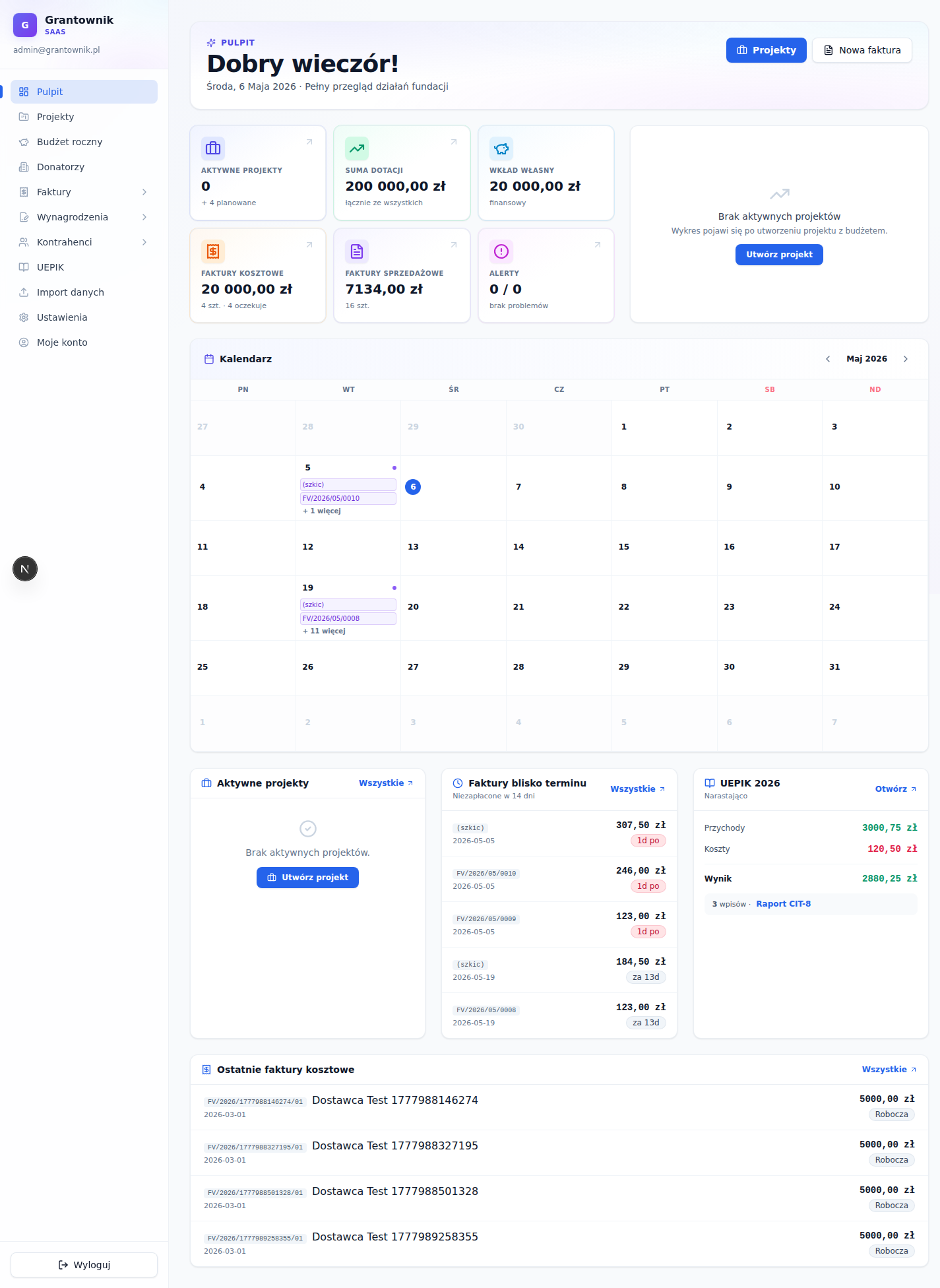The height and width of the screenshot is (1288, 940).
Task: Click Utwórz projekt in chart placeholder
Action: [x=779, y=255]
